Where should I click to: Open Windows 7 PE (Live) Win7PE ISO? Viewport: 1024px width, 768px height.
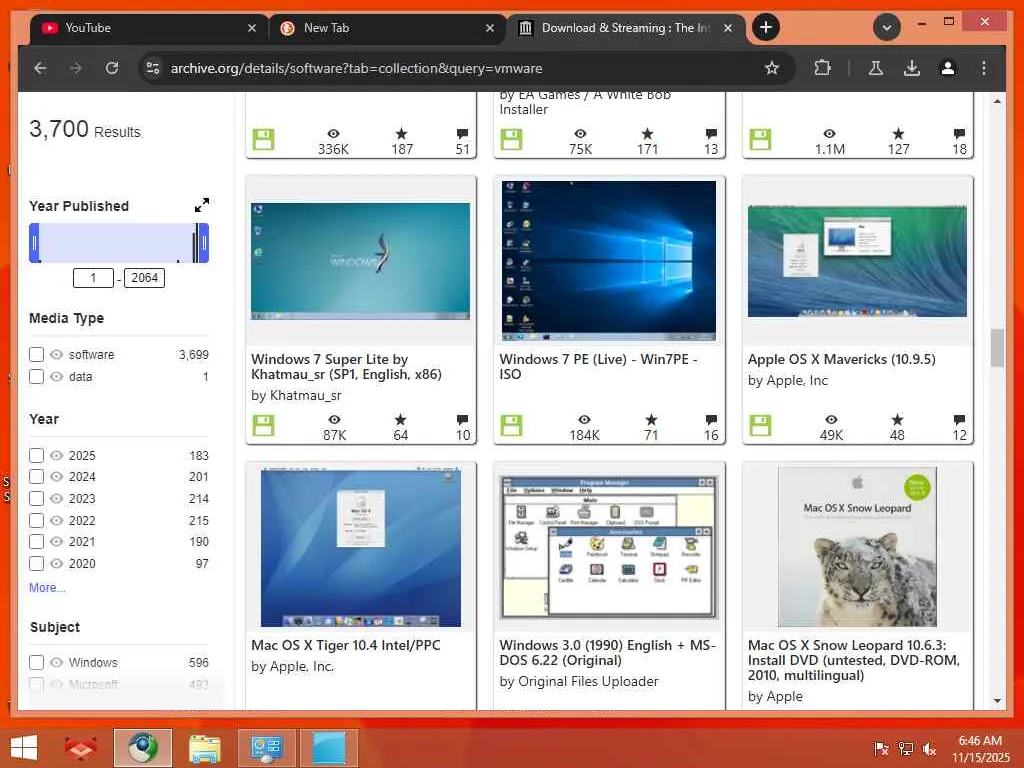(x=598, y=367)
